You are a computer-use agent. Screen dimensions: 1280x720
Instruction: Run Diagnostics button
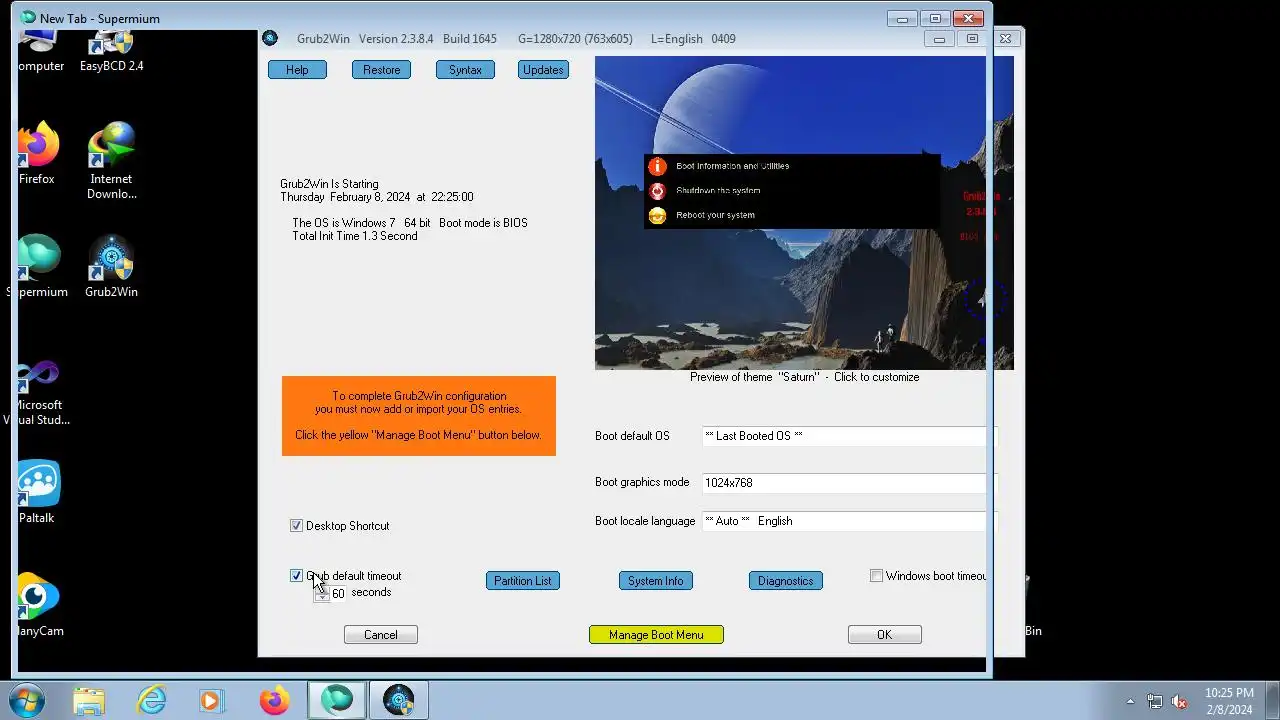[785, 581]
